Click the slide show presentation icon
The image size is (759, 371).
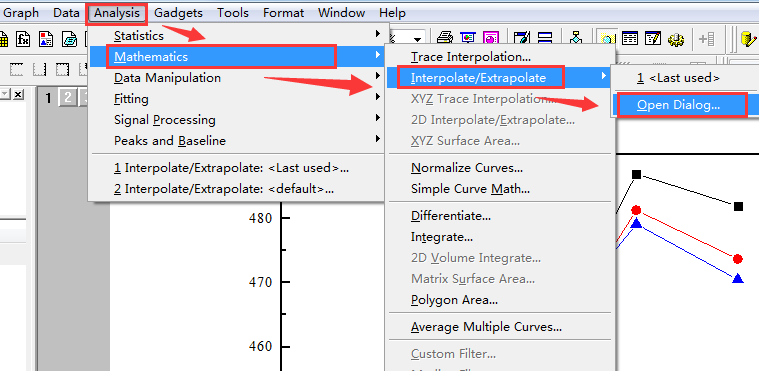pyautogui.click(x=468, y=38)
